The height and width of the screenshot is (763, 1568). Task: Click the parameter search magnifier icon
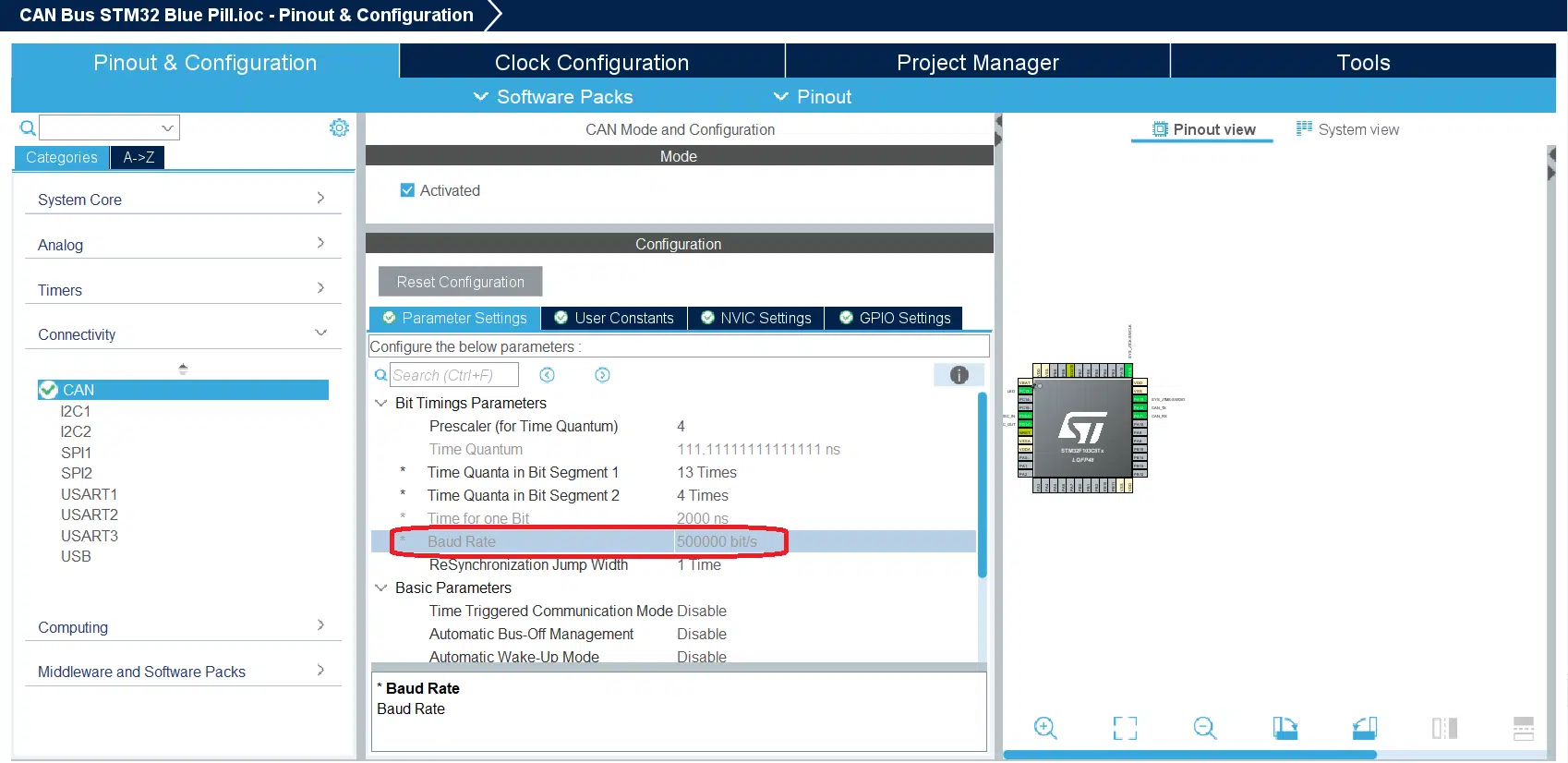(380, 375)
